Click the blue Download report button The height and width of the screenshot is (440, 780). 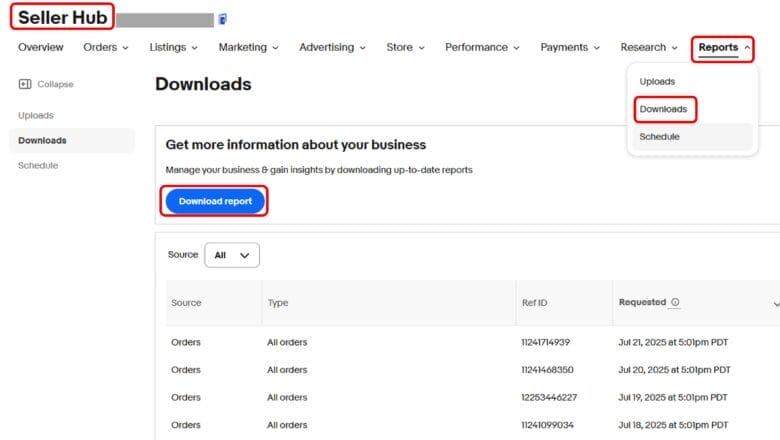click(215, 201)
